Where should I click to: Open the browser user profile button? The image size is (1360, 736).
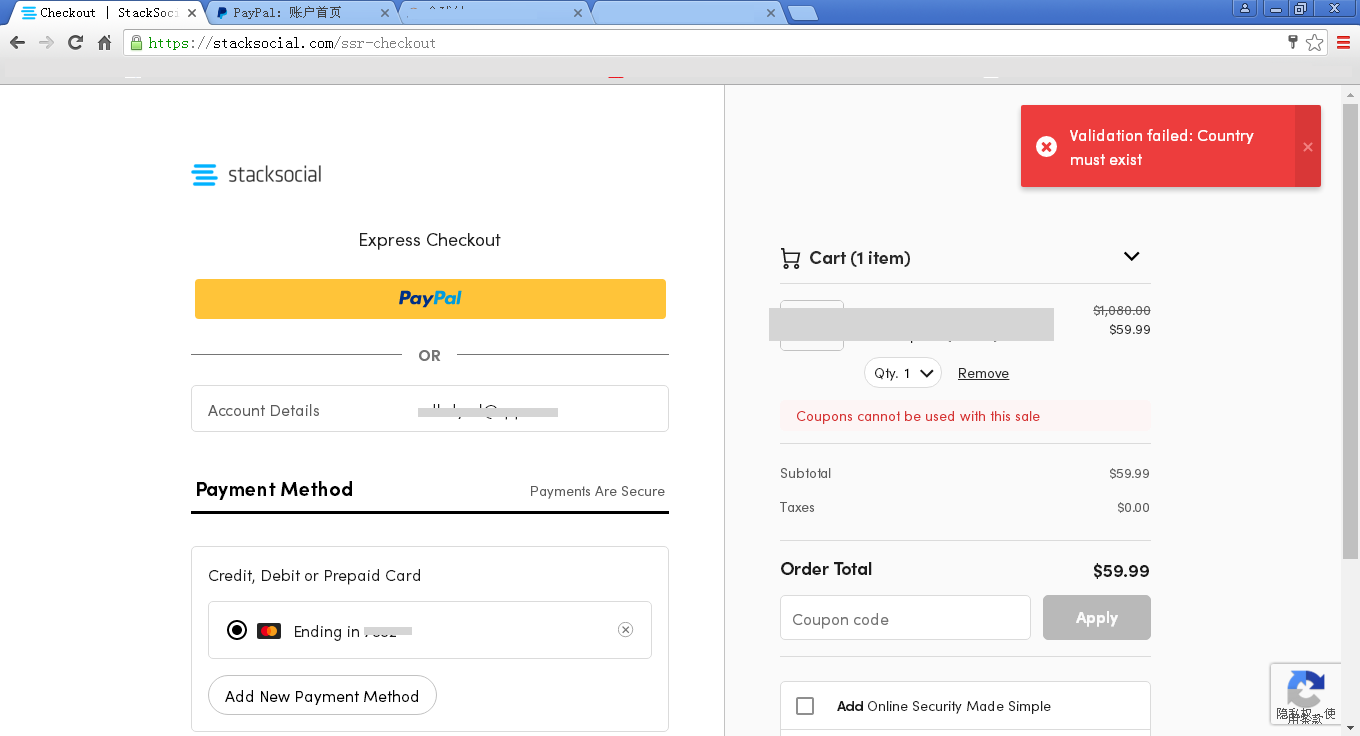coord(1244,9)
